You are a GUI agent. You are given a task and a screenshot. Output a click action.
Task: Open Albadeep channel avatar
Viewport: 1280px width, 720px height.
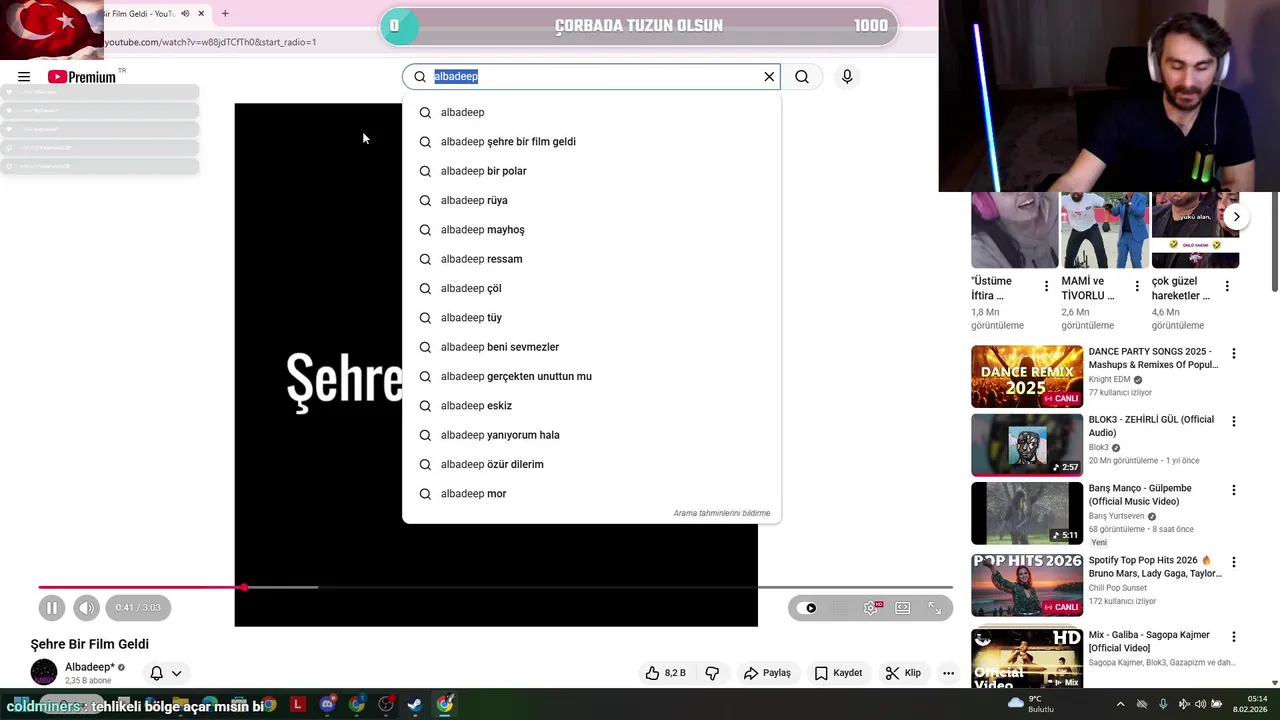pyautogui.click(x=44, y=673)
